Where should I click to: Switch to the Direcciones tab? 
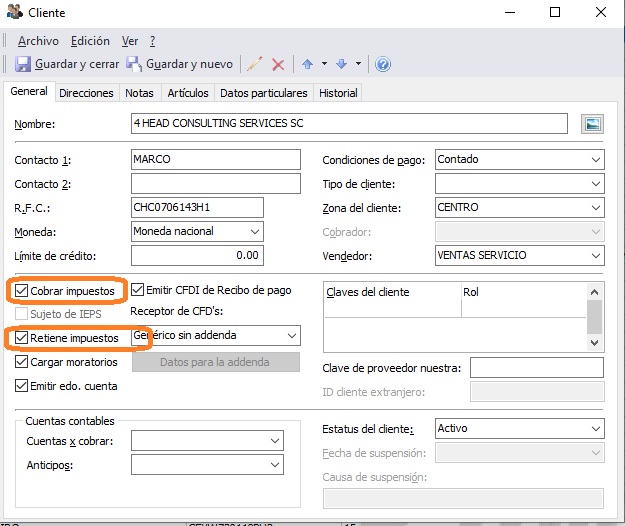tap(86, 93)
